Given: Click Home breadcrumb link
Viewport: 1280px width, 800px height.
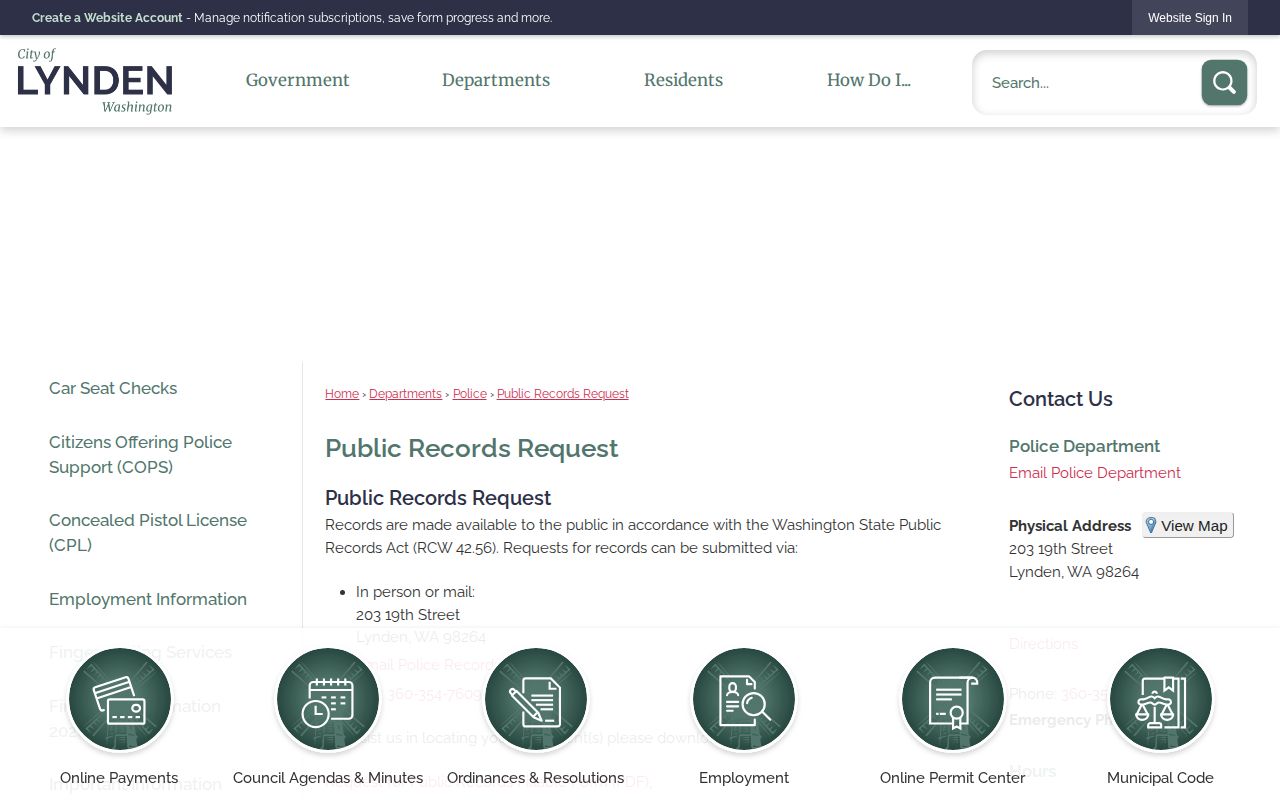Looking at the screenshot, I should coord(342,394).
